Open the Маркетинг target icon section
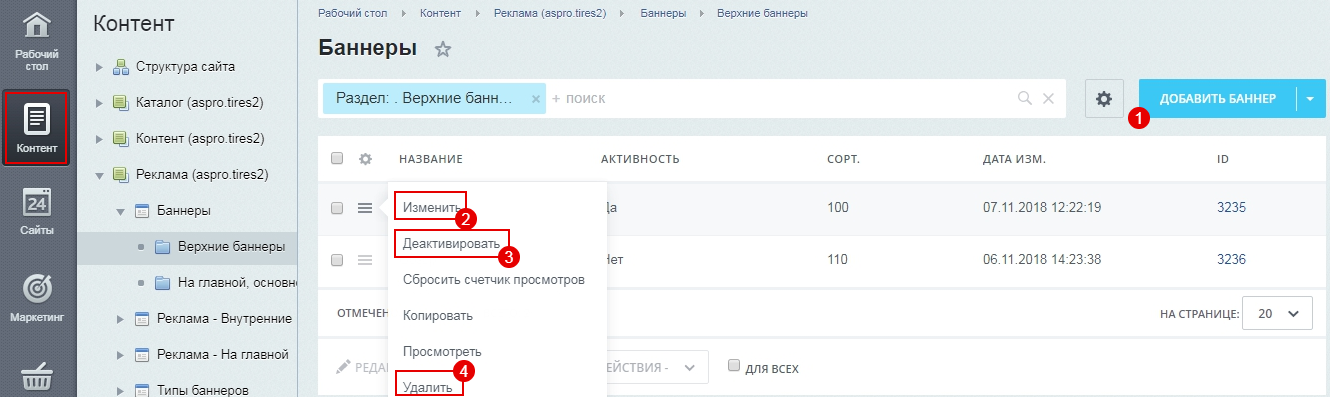 [37, 298]
